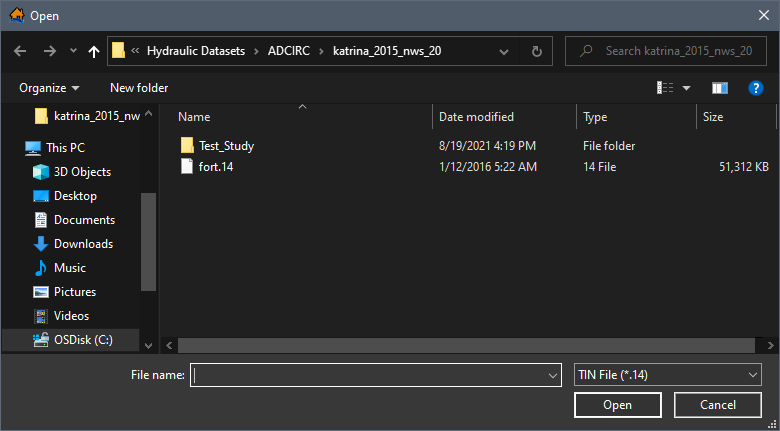Viewport: 780px width, 431px height.
Task: Click the 8/19/2021 4:19 PM date cell
Action: (488, 146)
